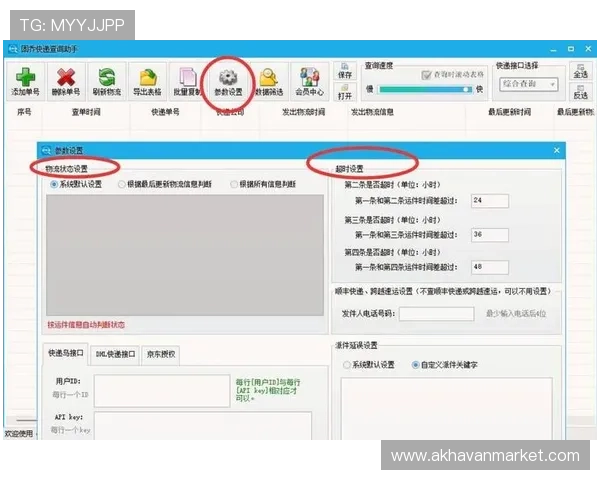Click the 发出物流时间 column header

303,112
